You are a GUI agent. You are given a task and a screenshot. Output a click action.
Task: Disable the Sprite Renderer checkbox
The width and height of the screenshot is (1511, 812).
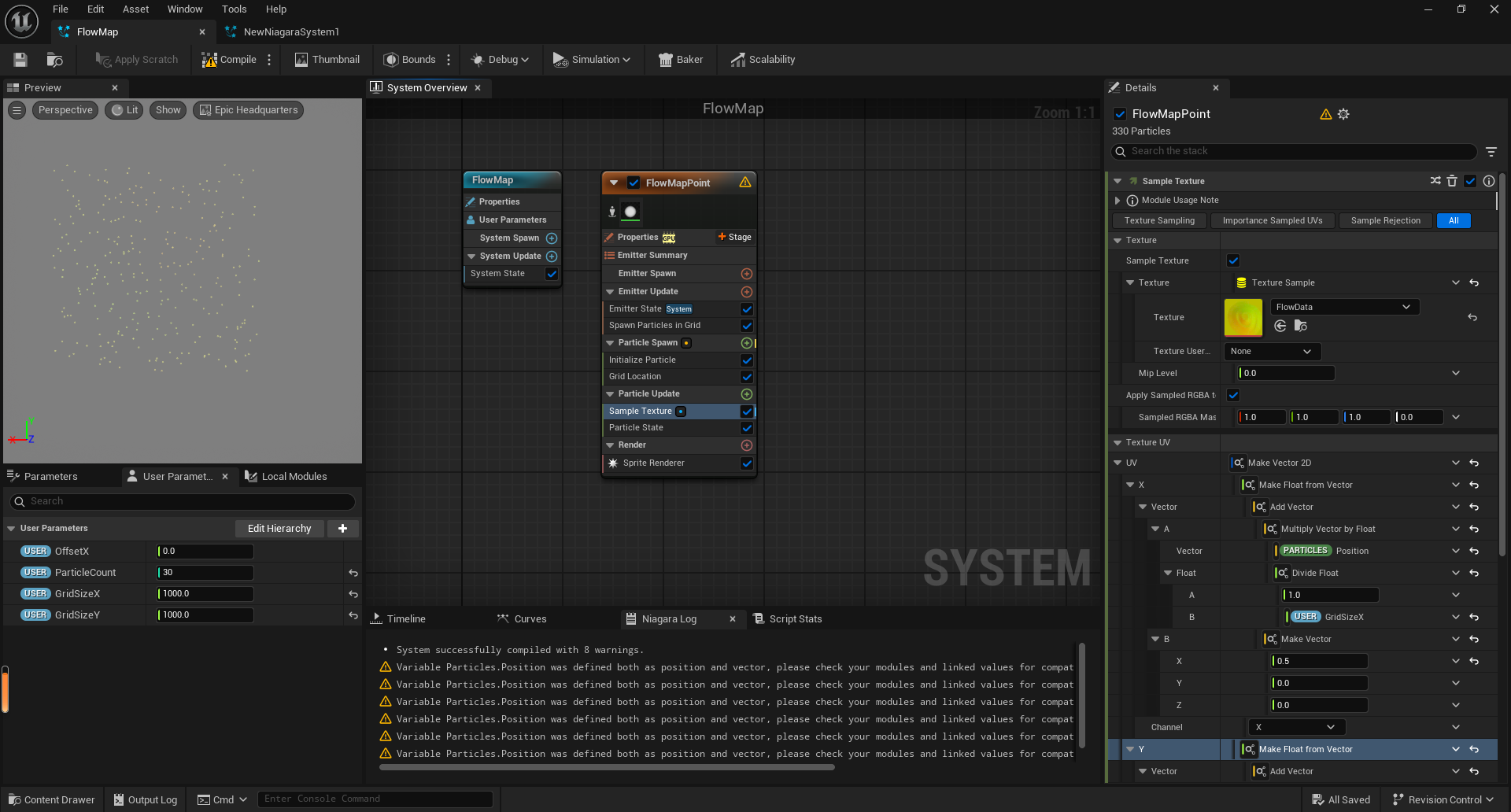tap(746, 463)
